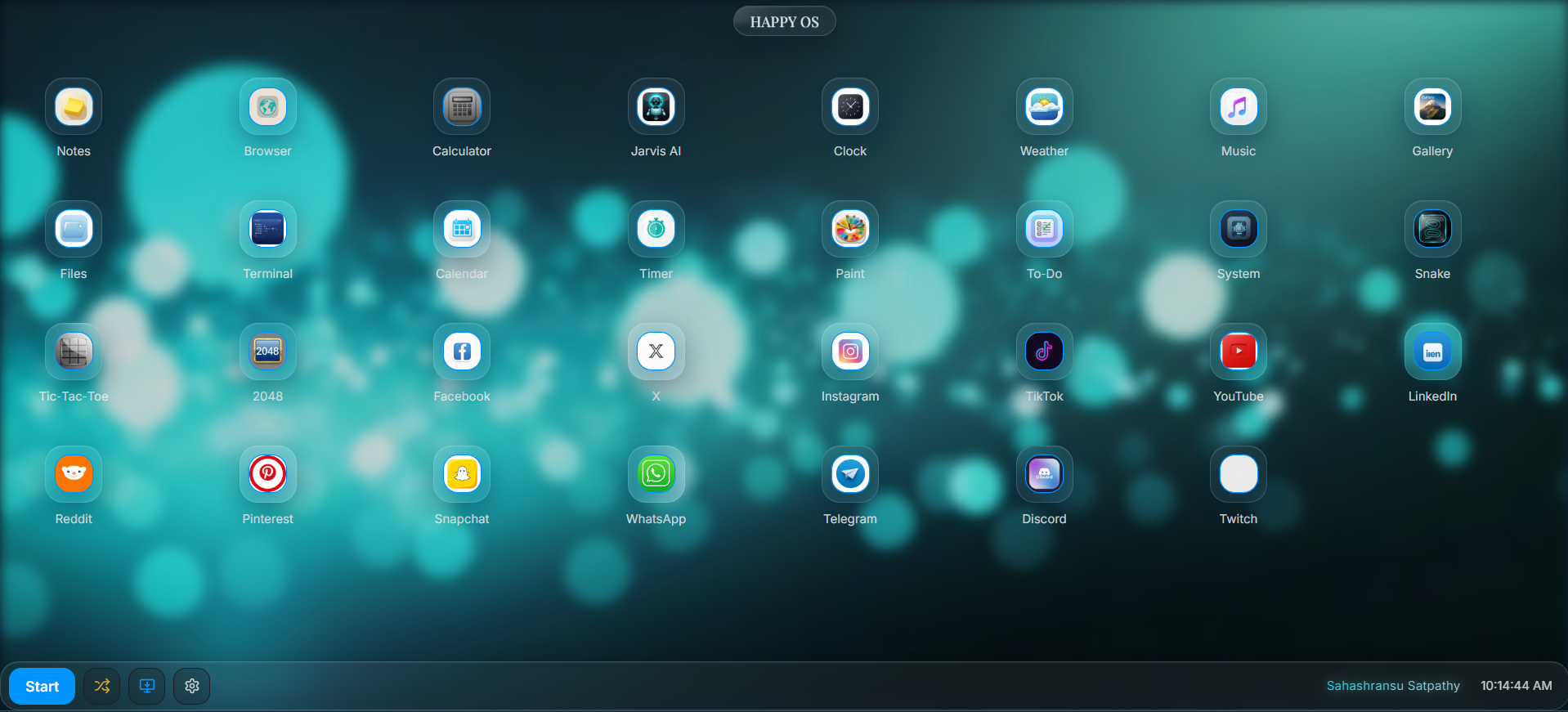Open the Twitch app

point(1239,475)
